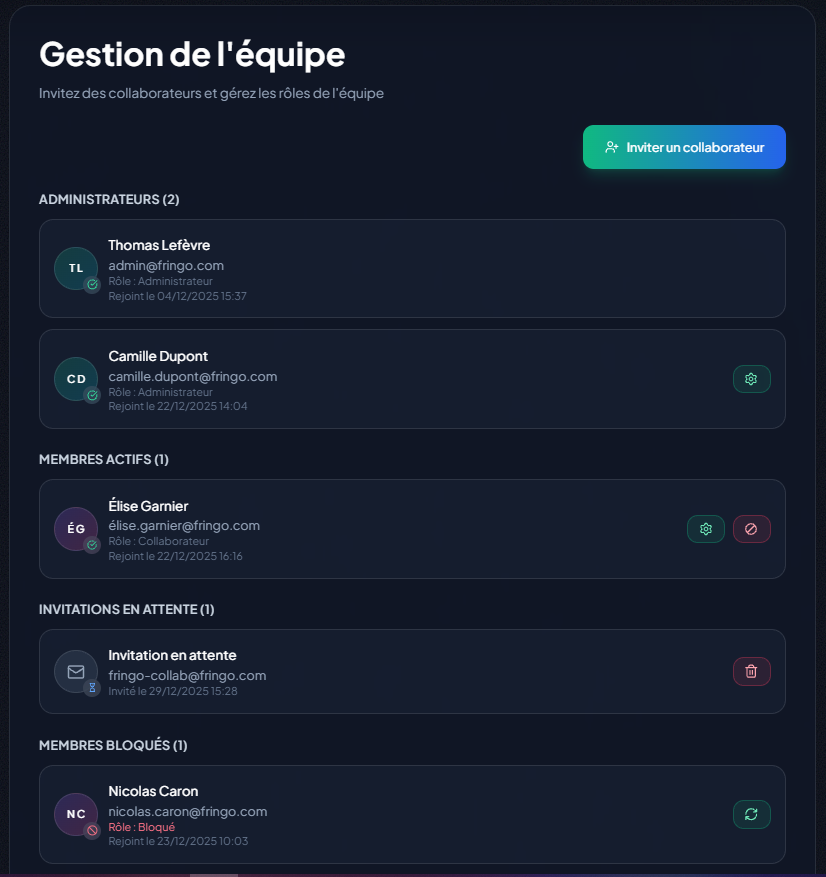Click the NC avatar of Nicolas Caron
The image size is (826, 877).
coord(76,814)
